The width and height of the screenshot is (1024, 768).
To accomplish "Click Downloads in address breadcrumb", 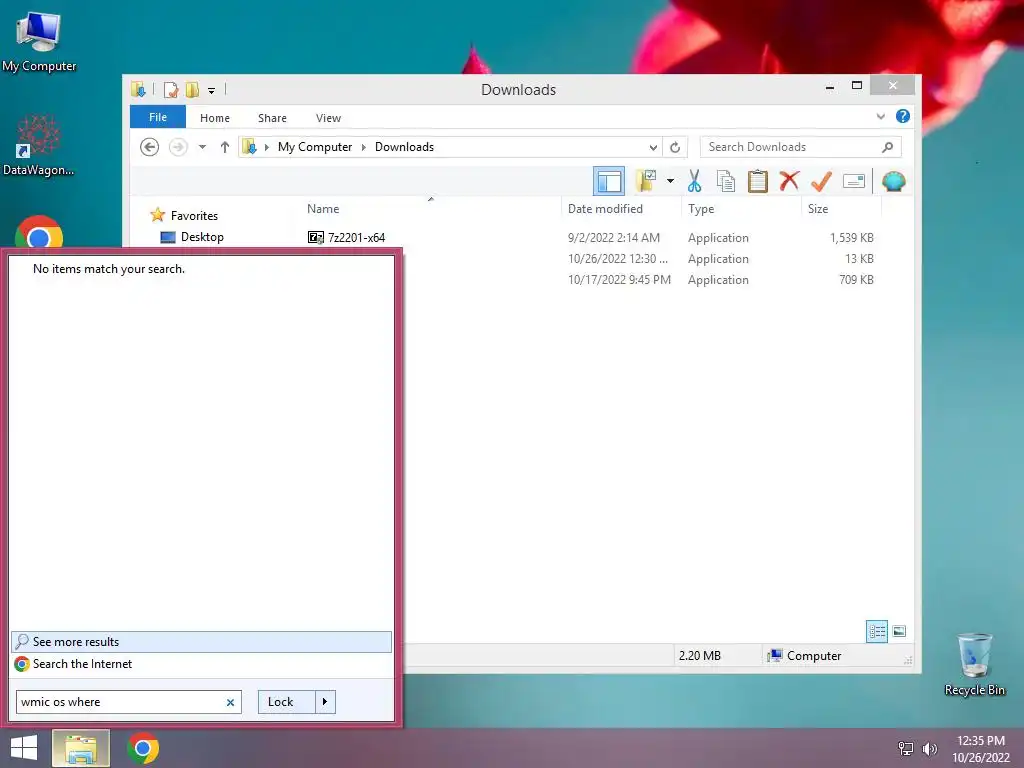I will click(x=404, y=147).
